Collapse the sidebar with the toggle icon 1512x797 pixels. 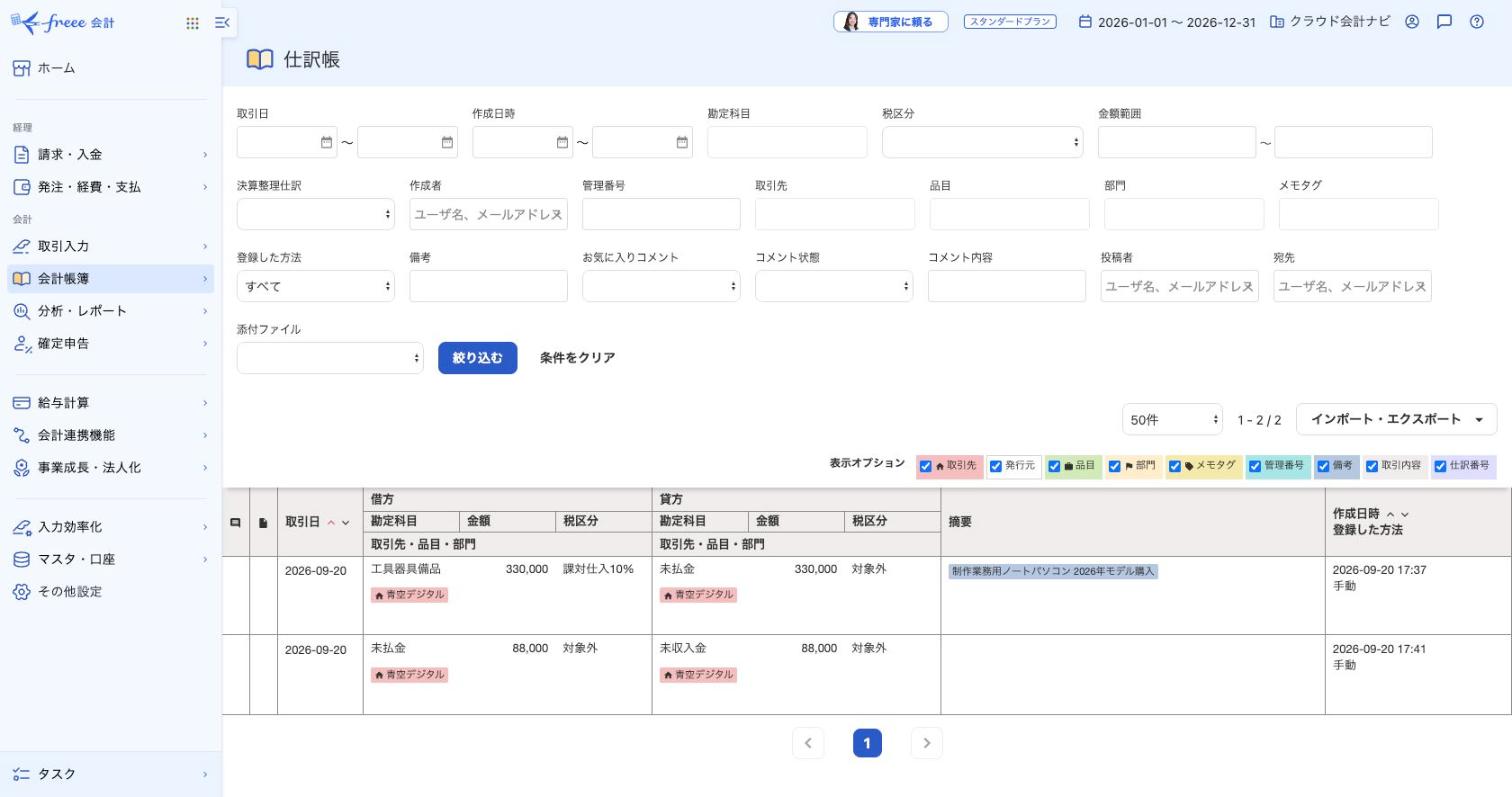[x=222, y=22]
